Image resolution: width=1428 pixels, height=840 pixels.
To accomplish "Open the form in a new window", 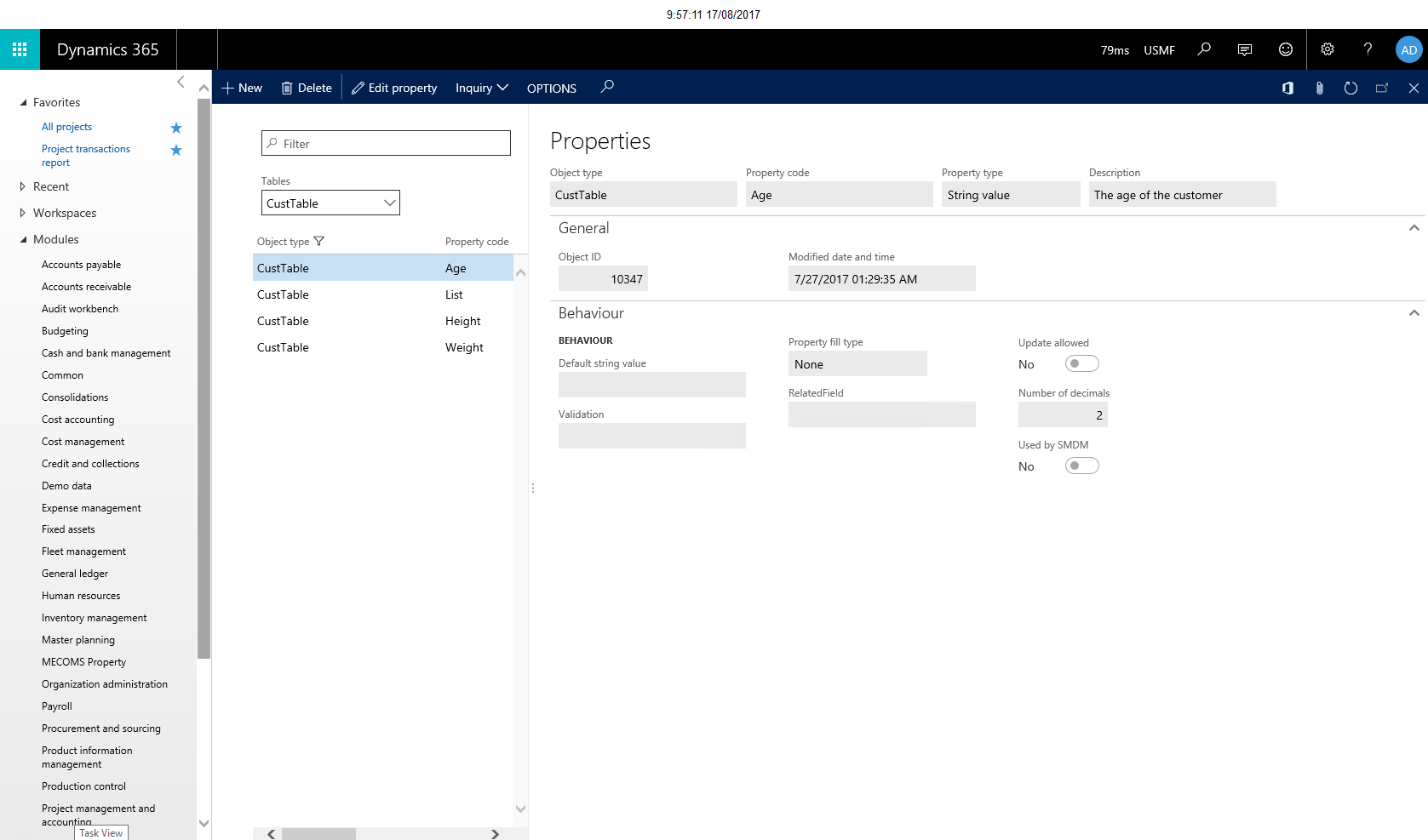I will 1382,88.
